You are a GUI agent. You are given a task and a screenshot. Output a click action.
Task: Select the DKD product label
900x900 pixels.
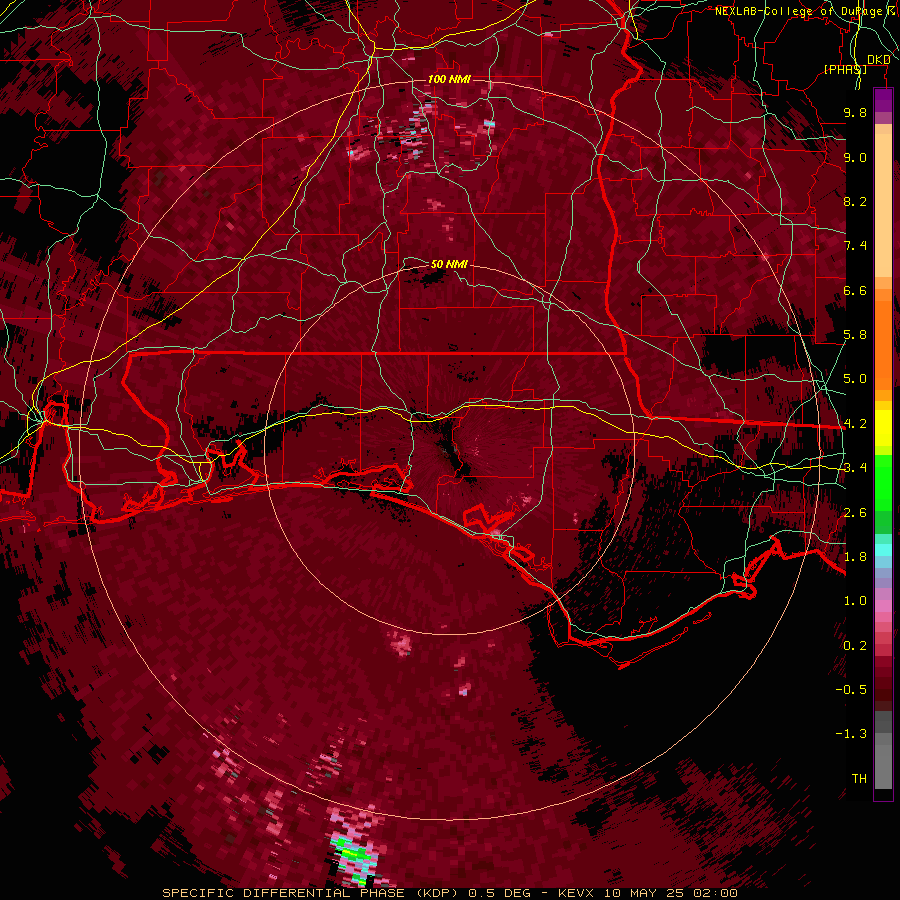point(878,60)
